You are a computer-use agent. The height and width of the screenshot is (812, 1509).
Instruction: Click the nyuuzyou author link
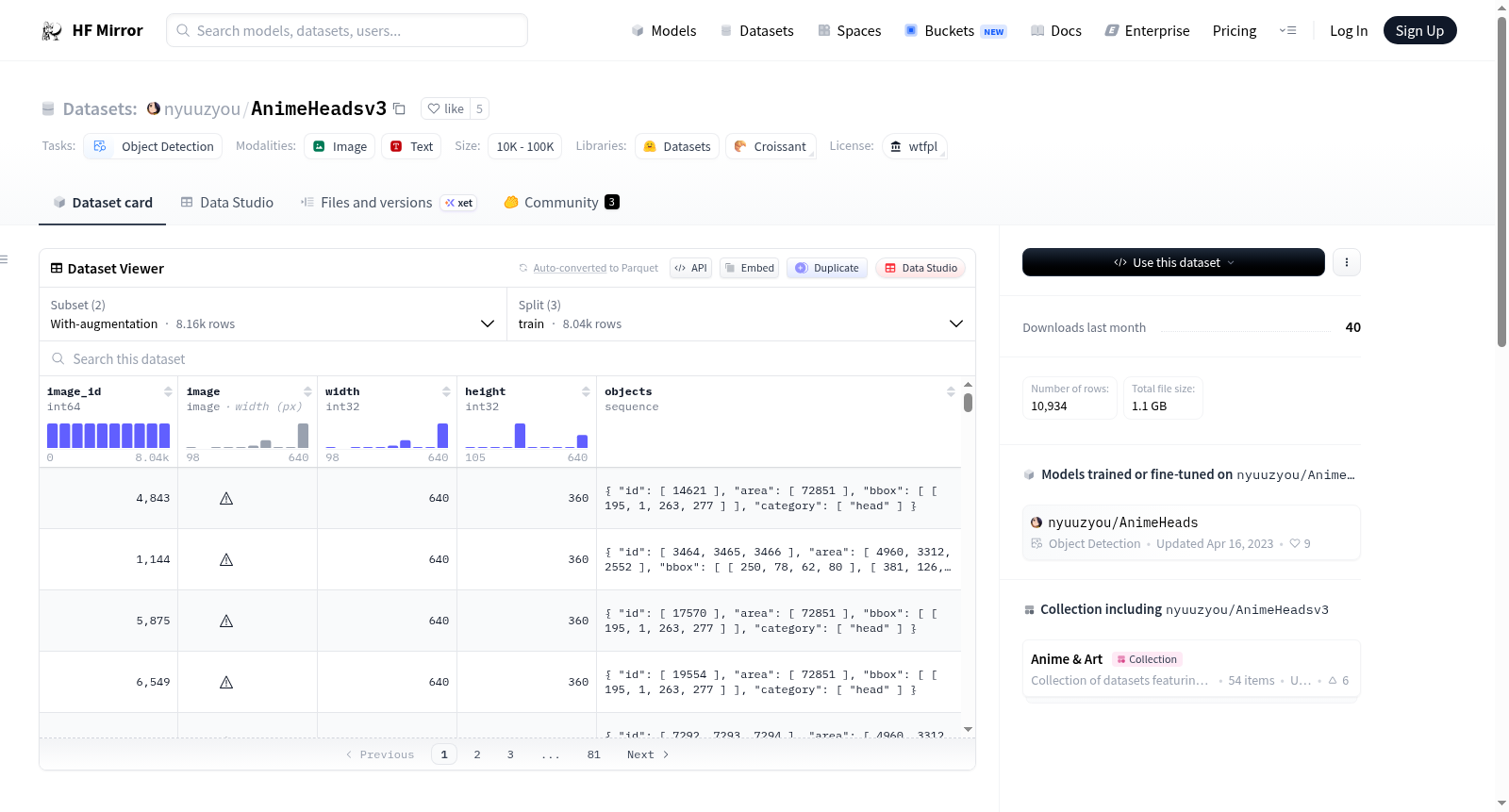pos(202,108)
